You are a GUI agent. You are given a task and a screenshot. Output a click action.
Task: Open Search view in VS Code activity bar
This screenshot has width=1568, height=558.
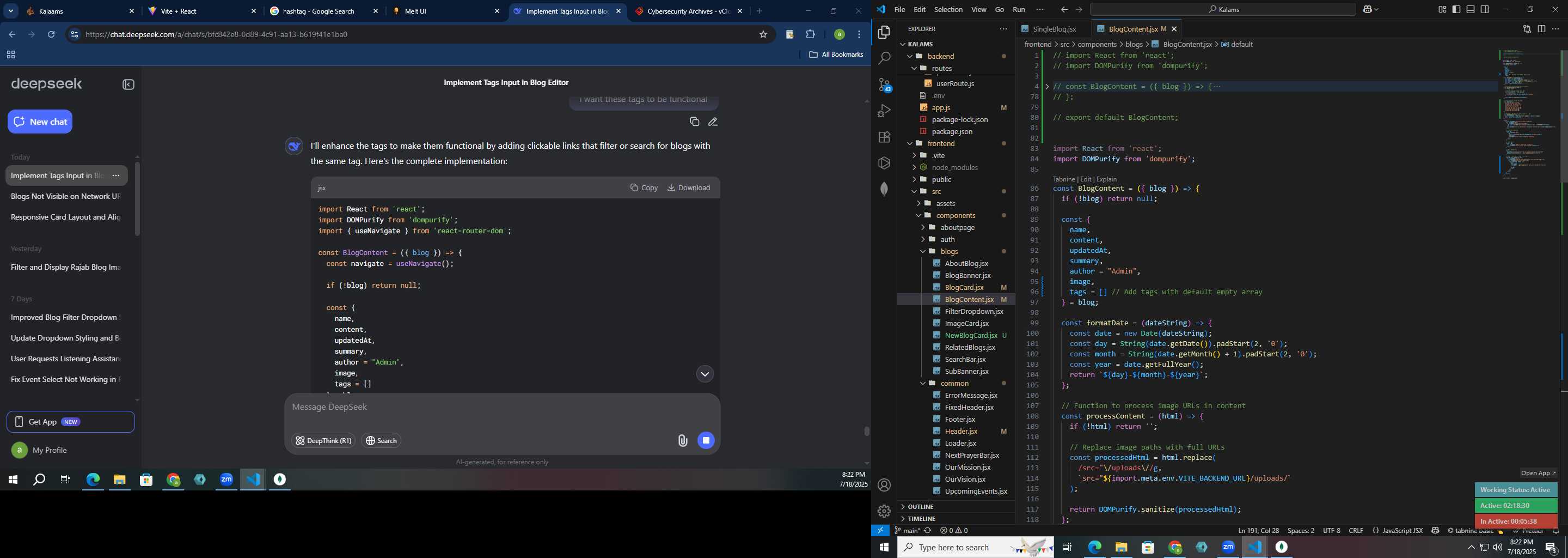coord(884,58)
